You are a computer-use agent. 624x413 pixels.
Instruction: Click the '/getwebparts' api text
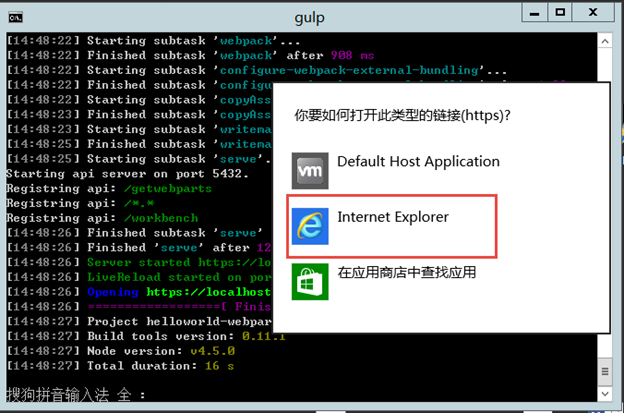coord(168,189)
